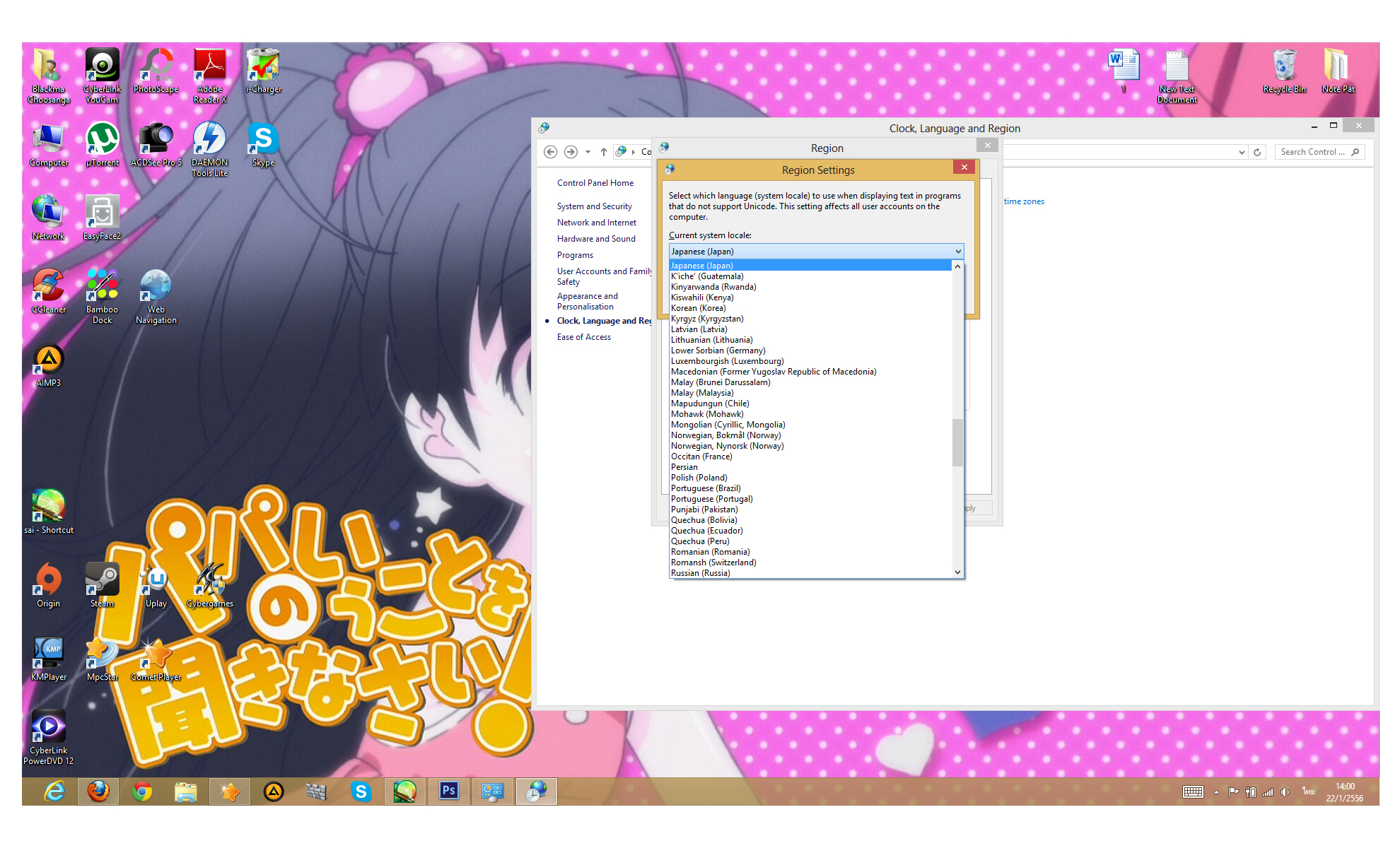Click scroll-down arrow in locale list
1400x848 pixels.
(958, 572)
